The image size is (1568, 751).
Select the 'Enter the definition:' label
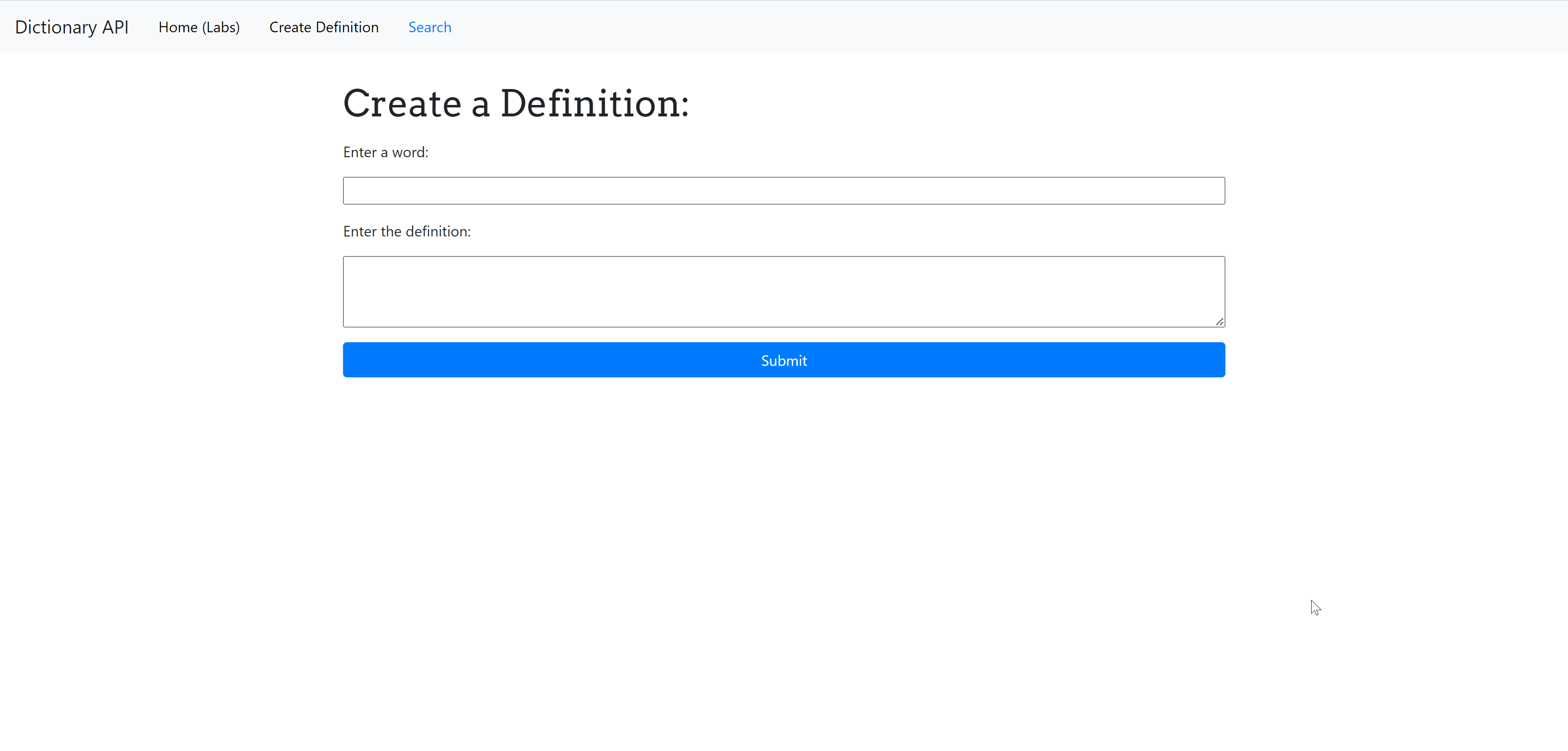(x=407, y=231)
